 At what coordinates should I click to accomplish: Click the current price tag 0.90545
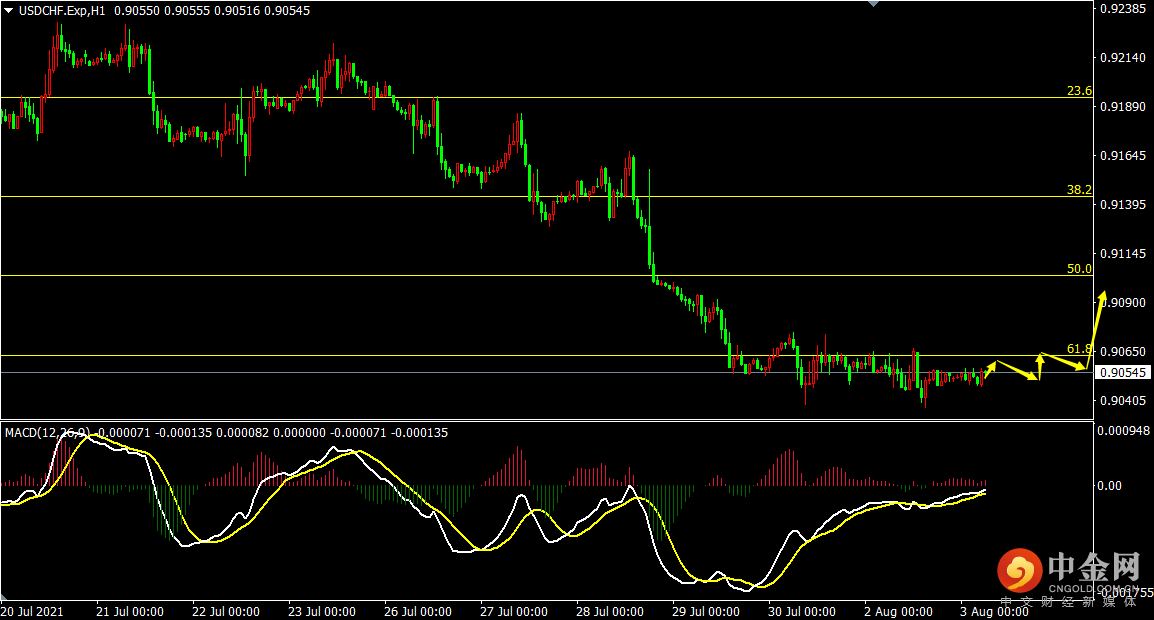coord(1122,373)
